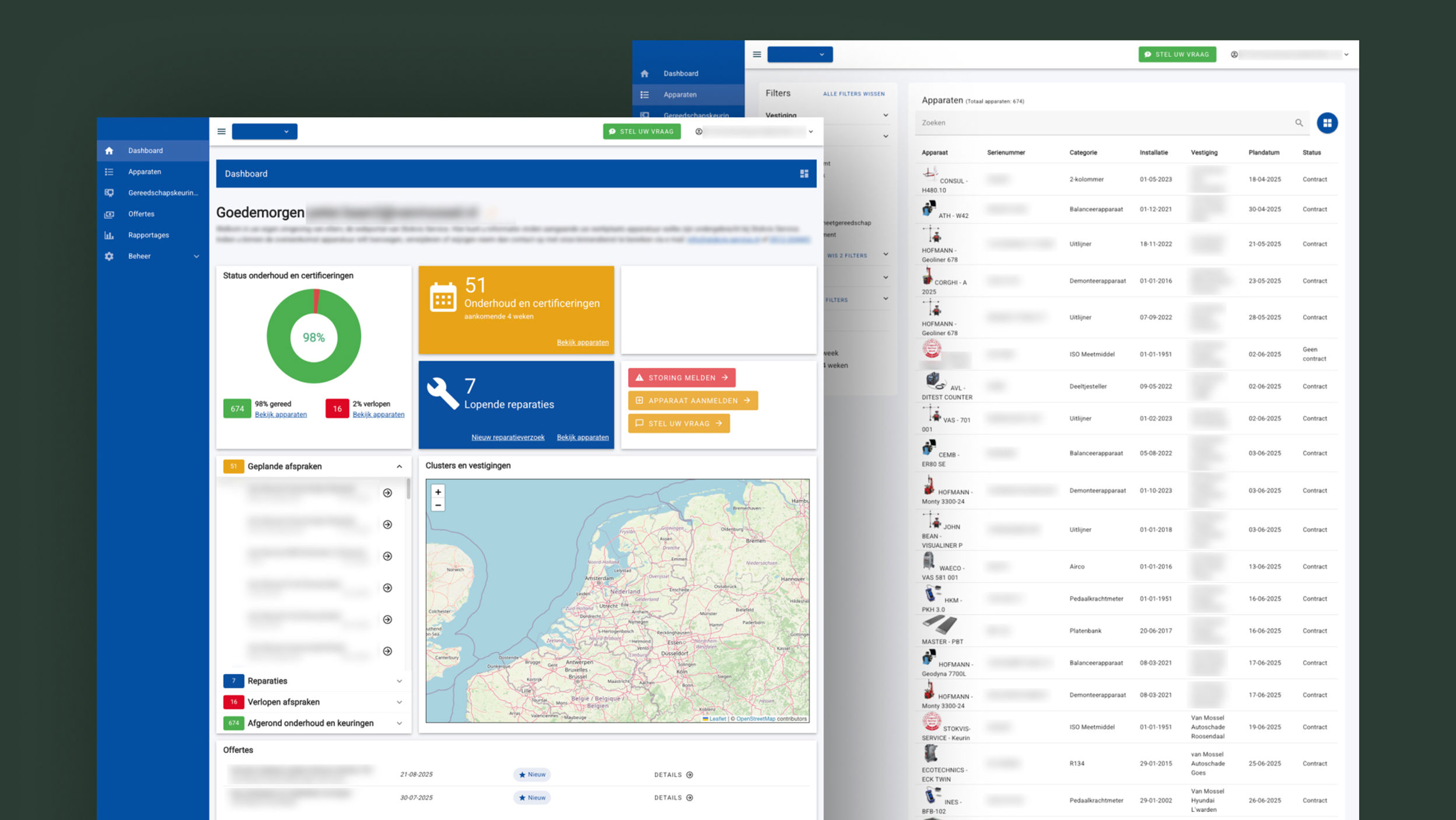Image resolution: width=1456 pixels, height=820 pixels.
Task: Click the calendar icon on the orange tile
Action: tap(443, 298)
